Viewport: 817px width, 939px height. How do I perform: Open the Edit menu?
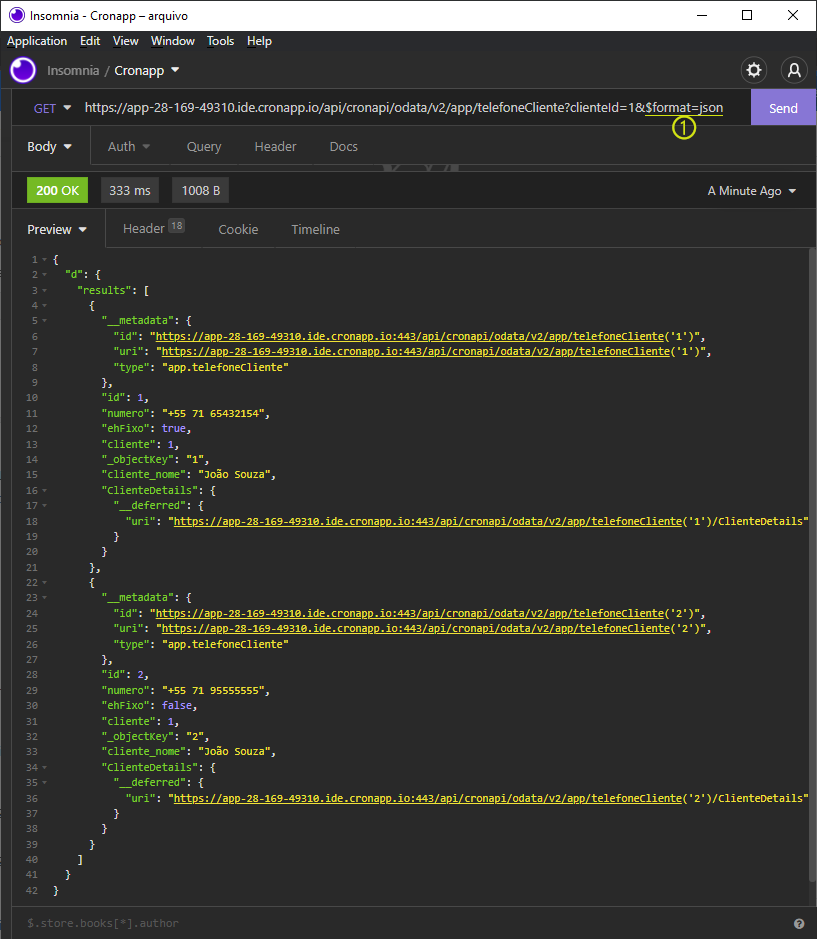pyautogui.click(x=90, y=41)
